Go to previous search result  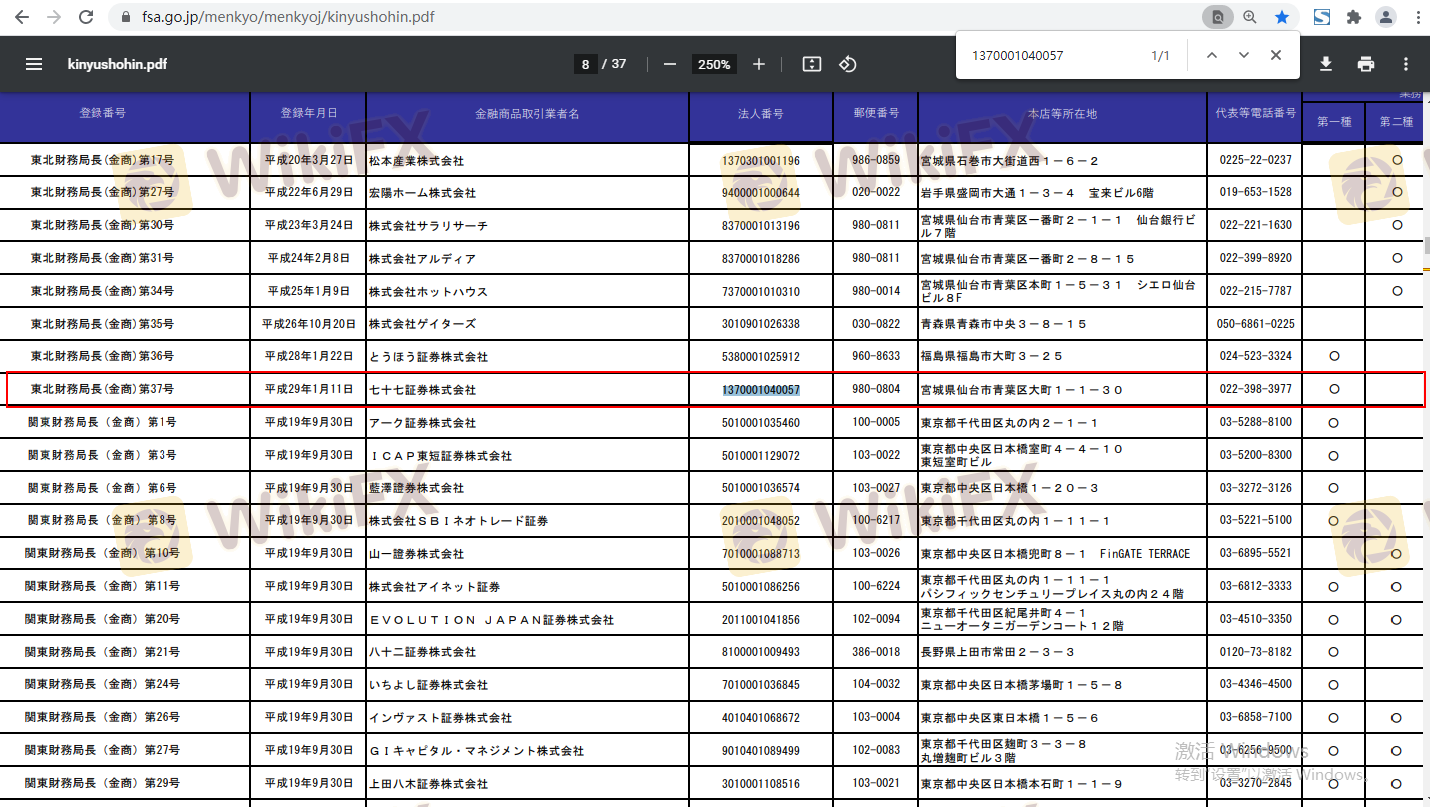[1211, 56]
